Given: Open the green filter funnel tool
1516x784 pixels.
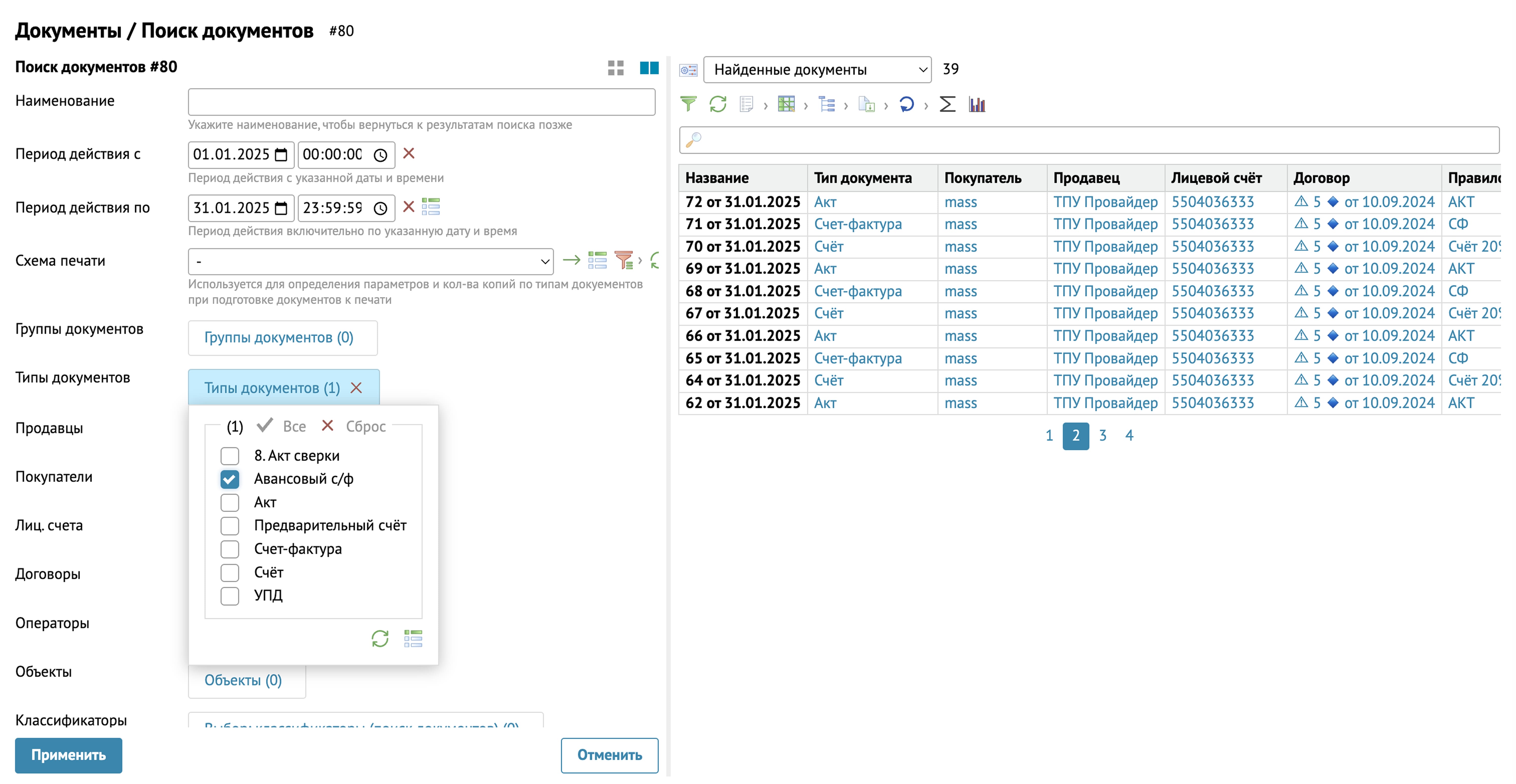Looking at the screenshot, I should 688,104.
